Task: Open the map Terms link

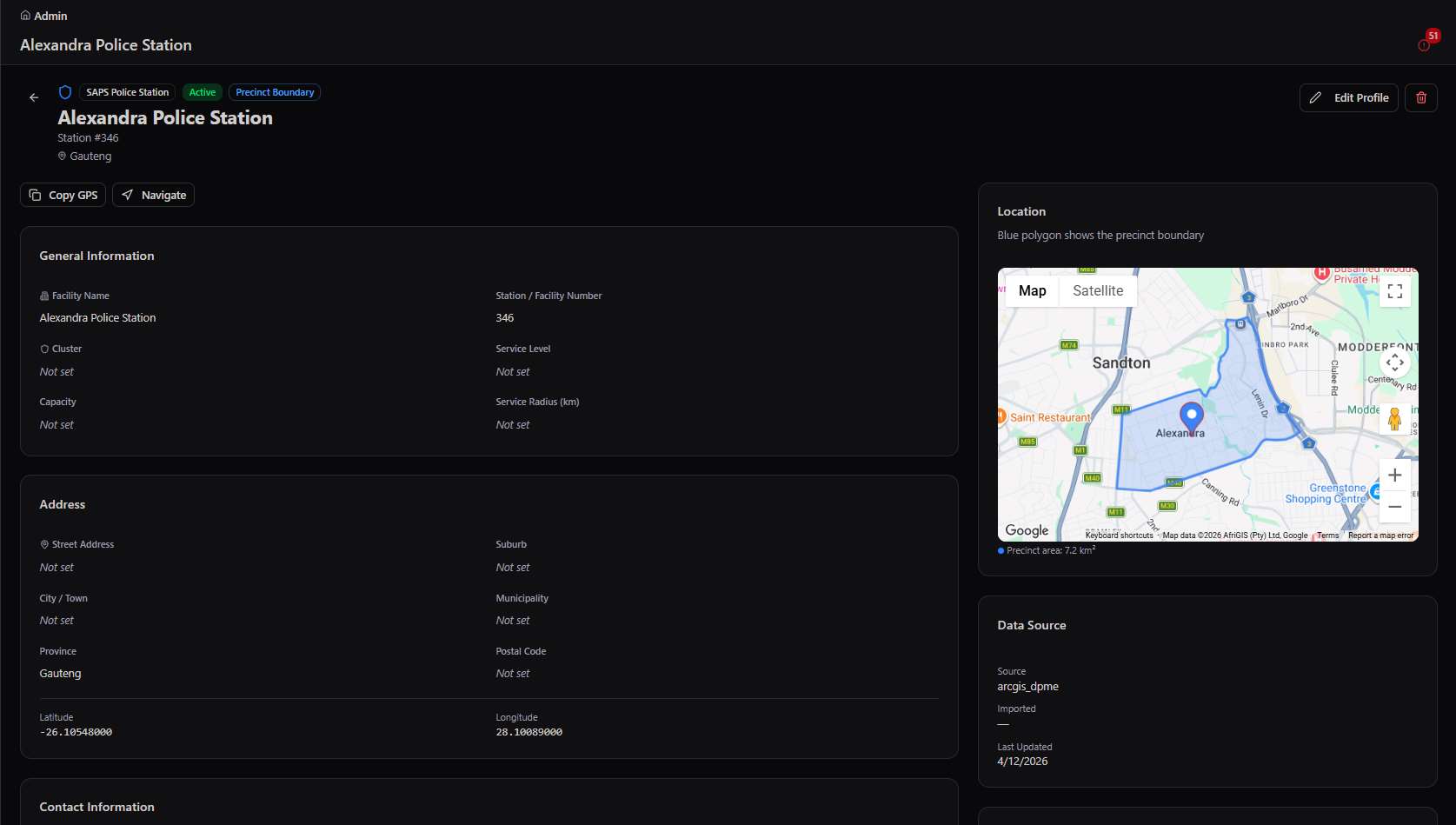Action: click(1327, 536)
